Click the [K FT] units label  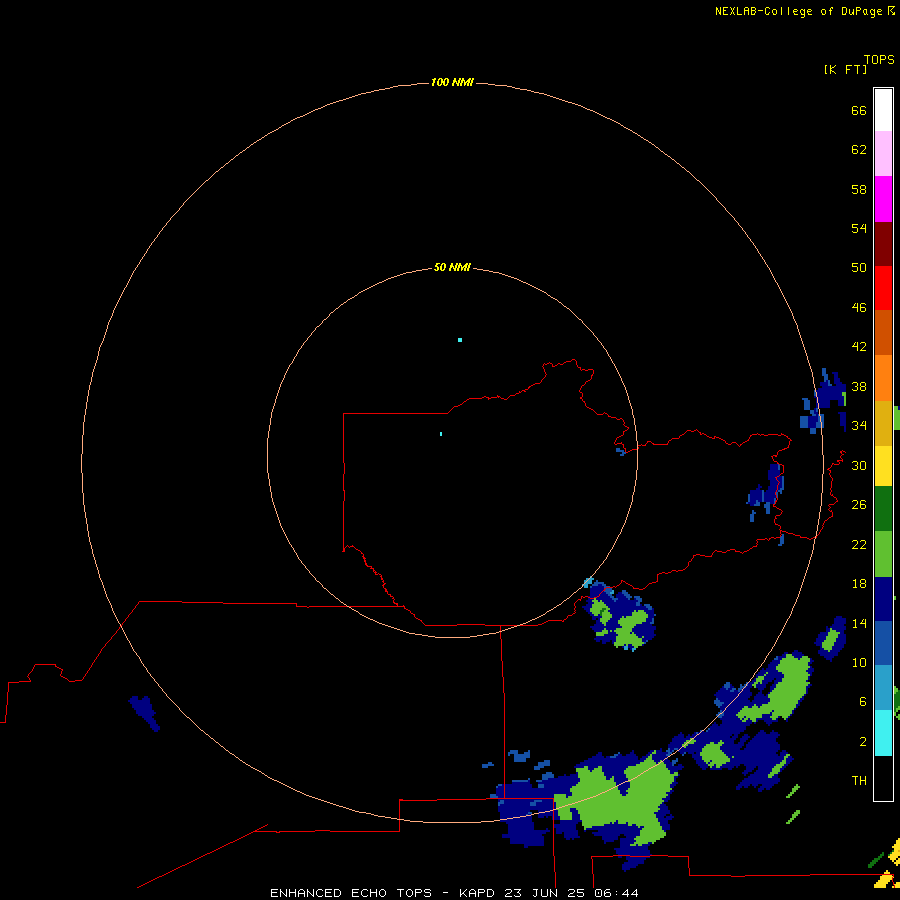pos(845,69)
